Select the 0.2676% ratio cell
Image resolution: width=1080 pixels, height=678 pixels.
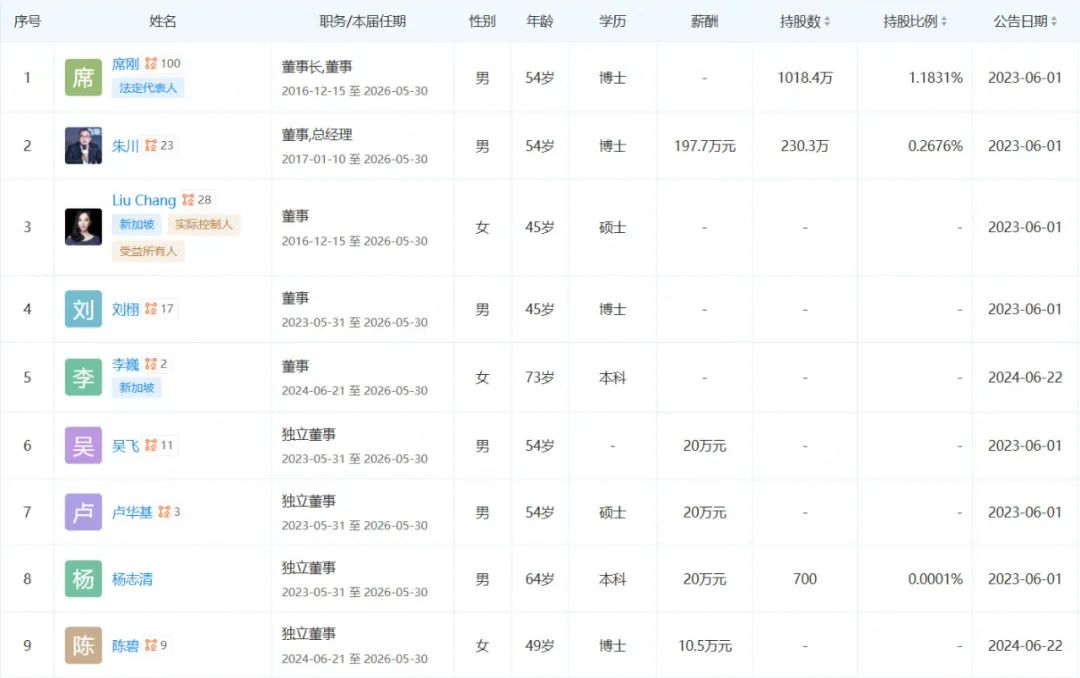[935, 146]
